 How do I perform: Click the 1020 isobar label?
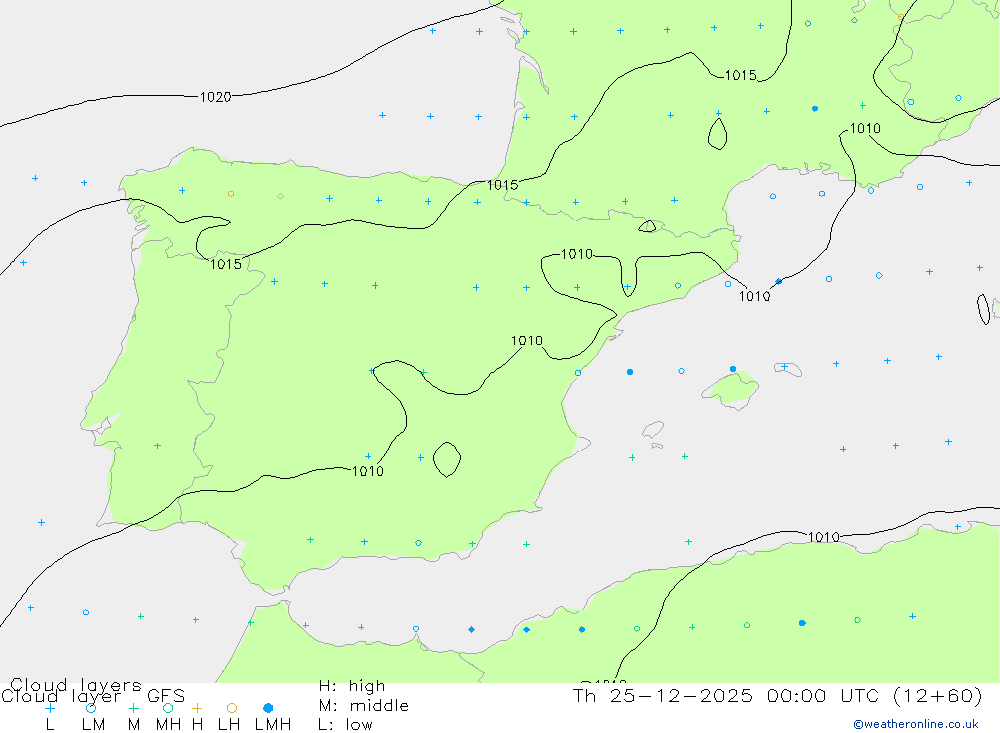pos(216,97)
